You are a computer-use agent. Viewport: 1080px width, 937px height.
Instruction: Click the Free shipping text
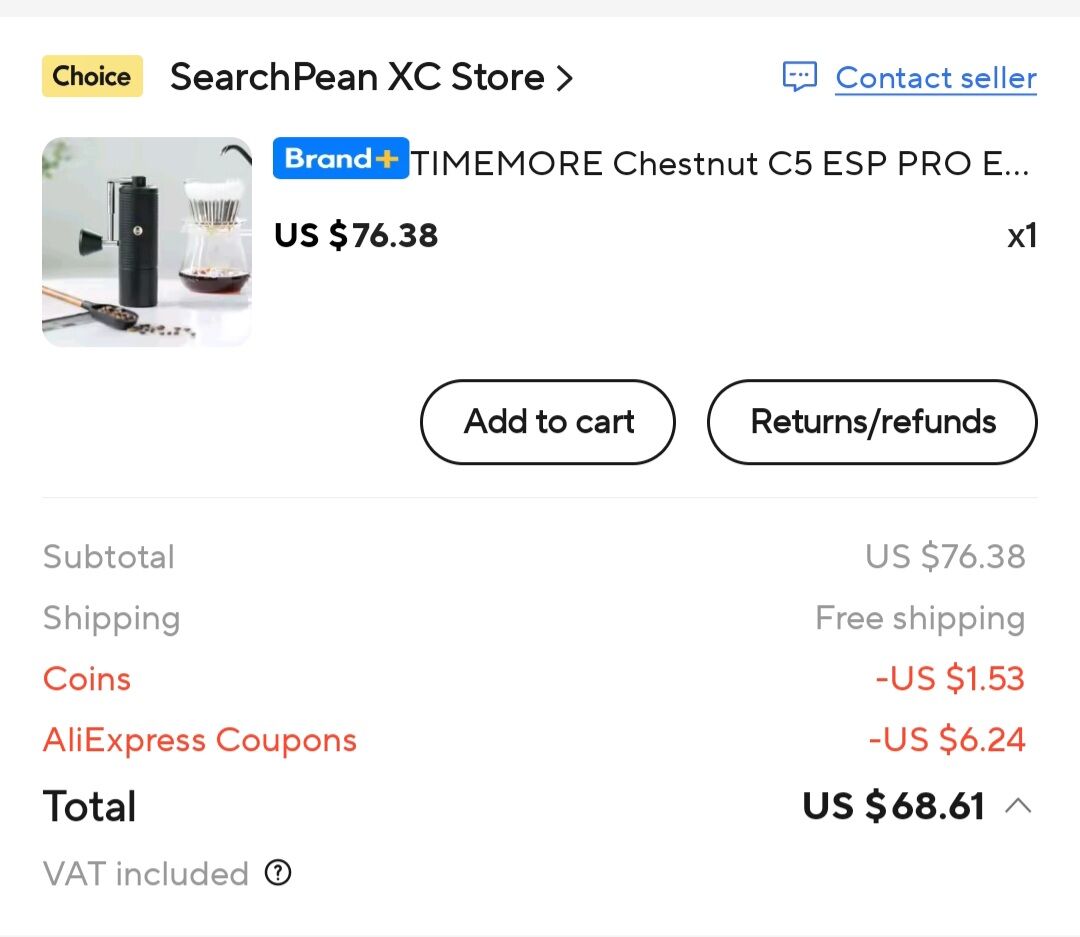[x=920, y=618]
